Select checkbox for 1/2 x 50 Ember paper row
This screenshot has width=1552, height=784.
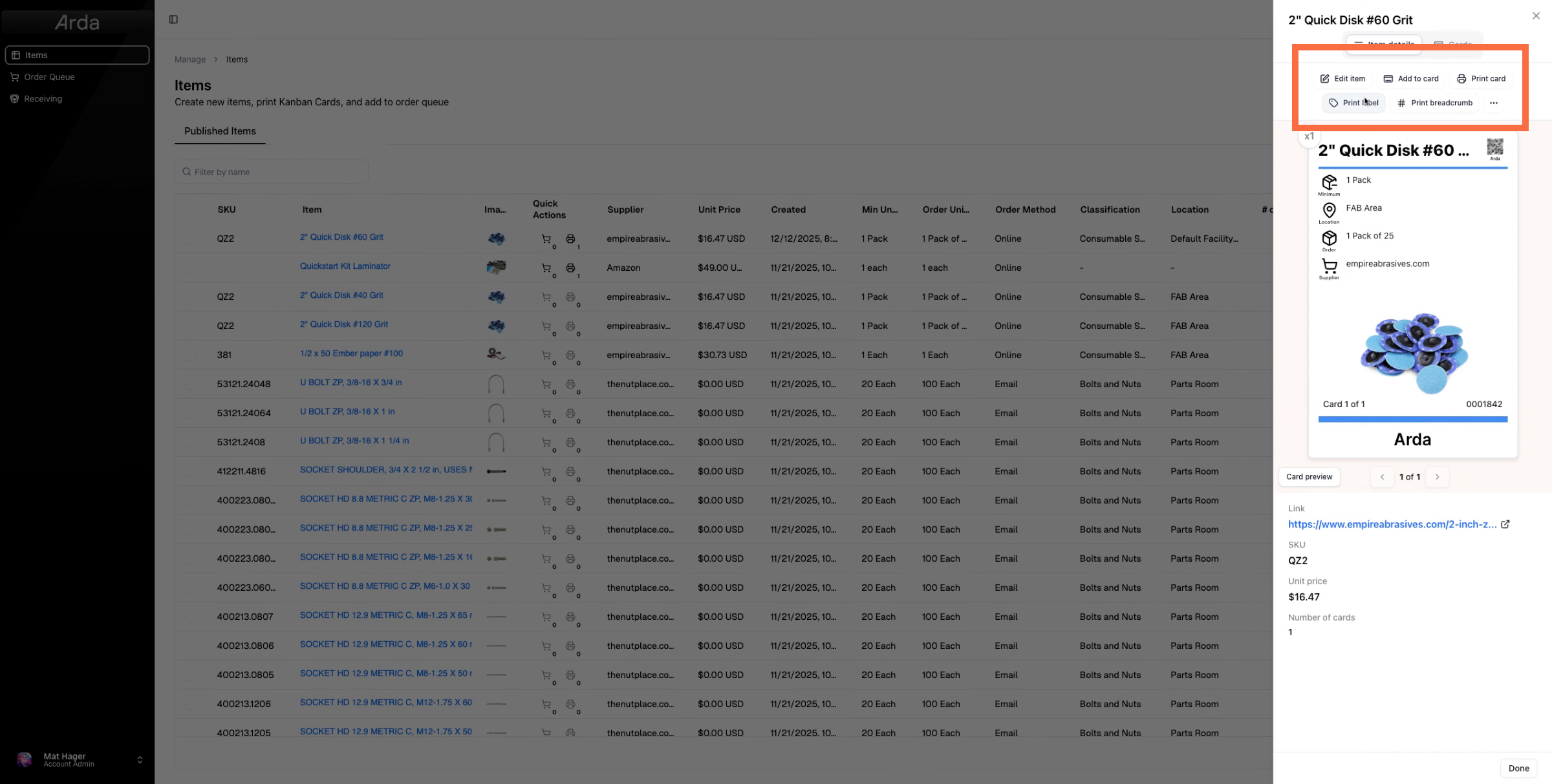[x=190, y=355]
